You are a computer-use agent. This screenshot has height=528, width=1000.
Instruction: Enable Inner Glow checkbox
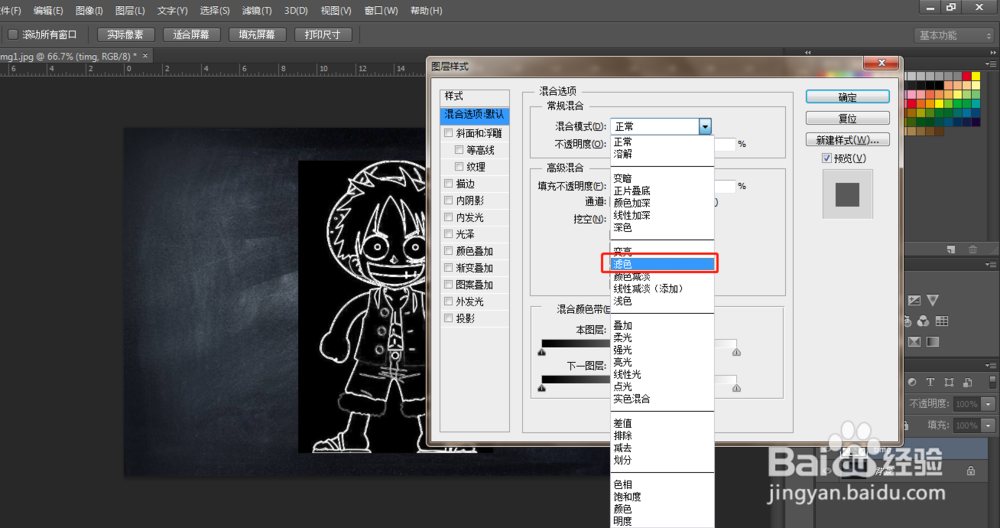coord(448,217)
